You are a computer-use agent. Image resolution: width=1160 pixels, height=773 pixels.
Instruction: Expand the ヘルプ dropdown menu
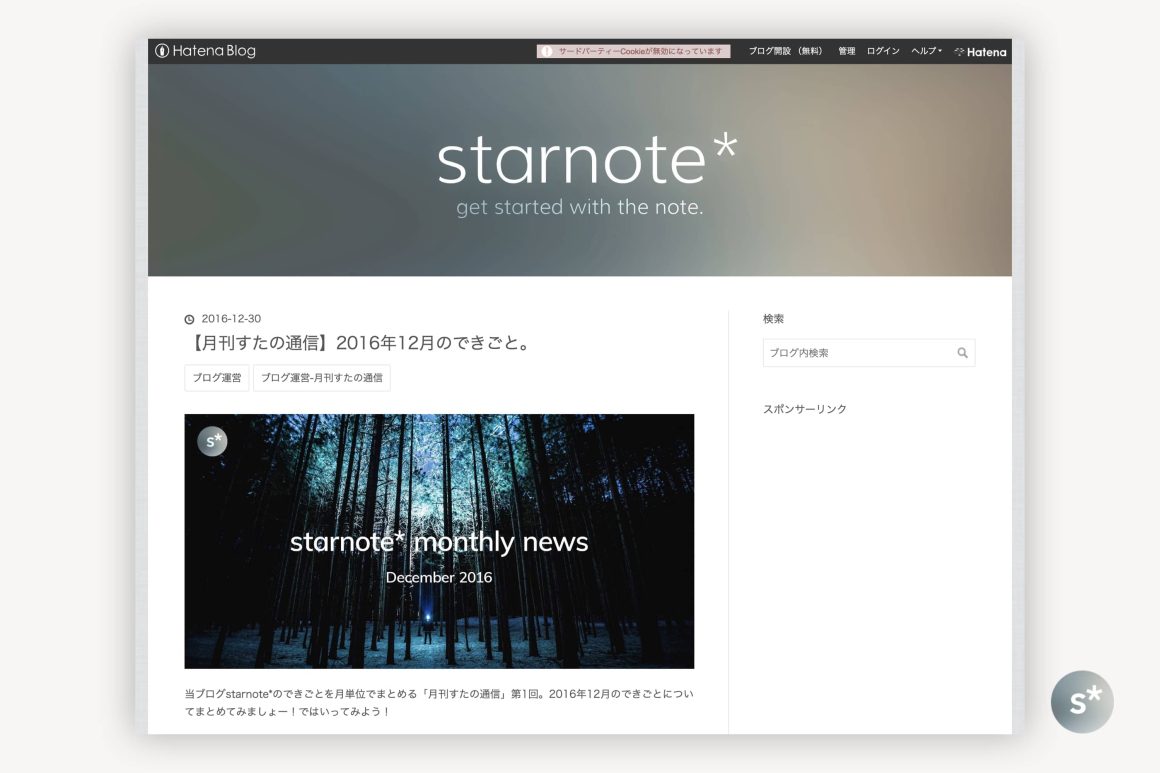tap(926, 51)
